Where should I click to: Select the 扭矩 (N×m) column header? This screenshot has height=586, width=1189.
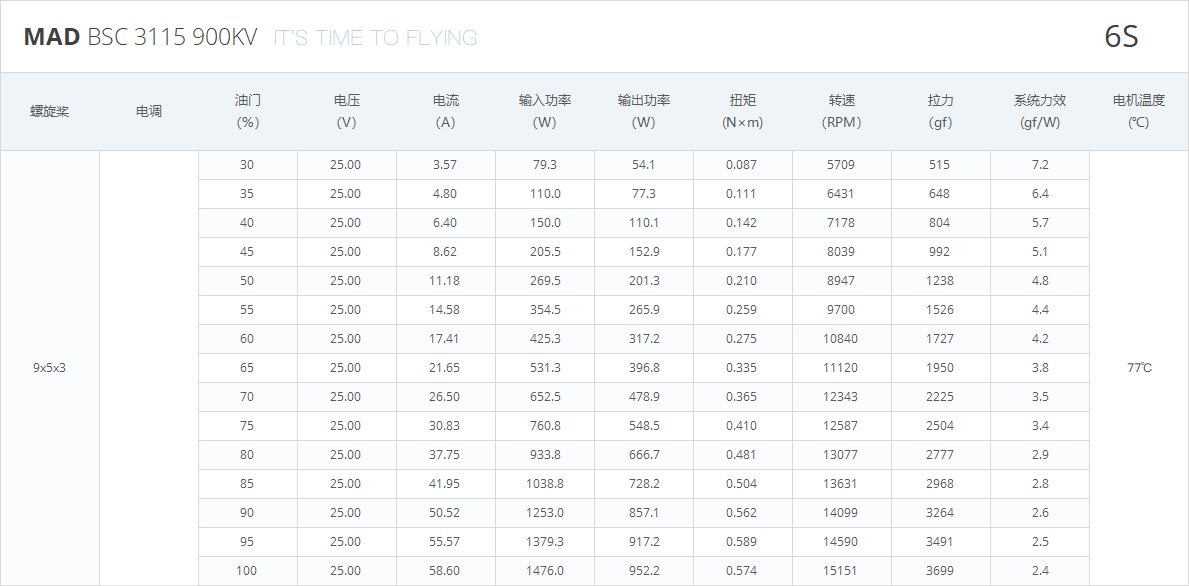click(743, 111)
